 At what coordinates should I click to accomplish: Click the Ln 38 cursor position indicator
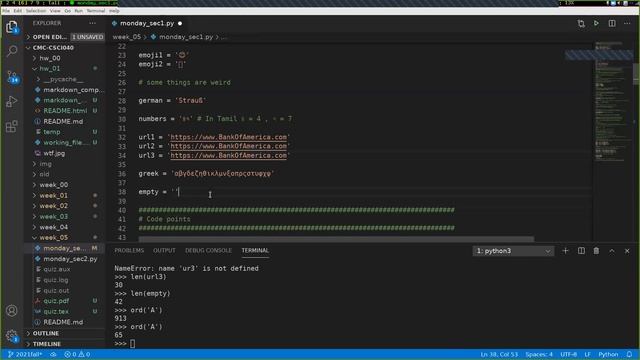(499, 354)
